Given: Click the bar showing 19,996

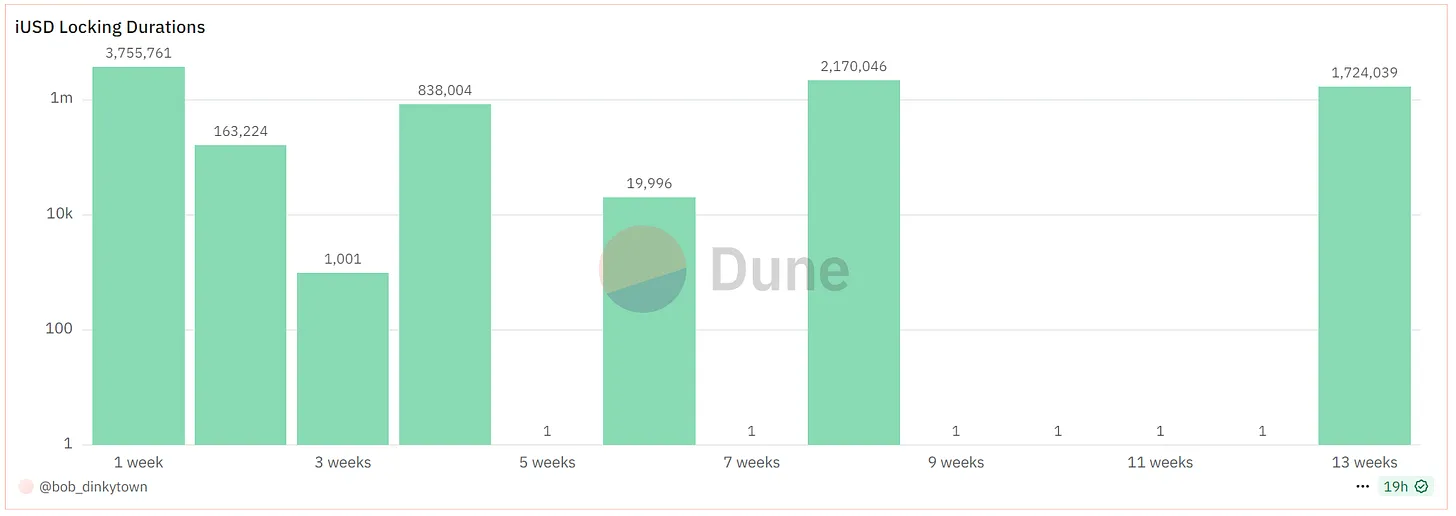Looking at the screenshot, I should [x=649, y=321].
